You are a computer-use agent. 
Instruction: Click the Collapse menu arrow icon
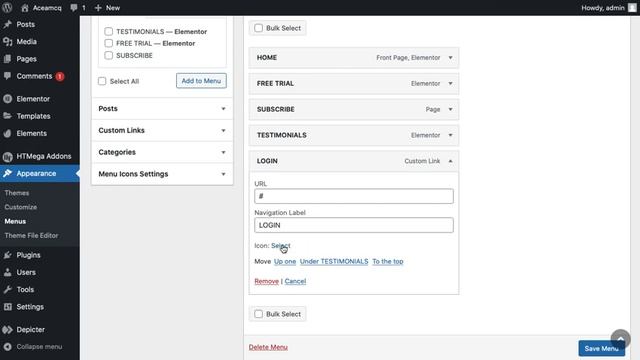[7, 347]
